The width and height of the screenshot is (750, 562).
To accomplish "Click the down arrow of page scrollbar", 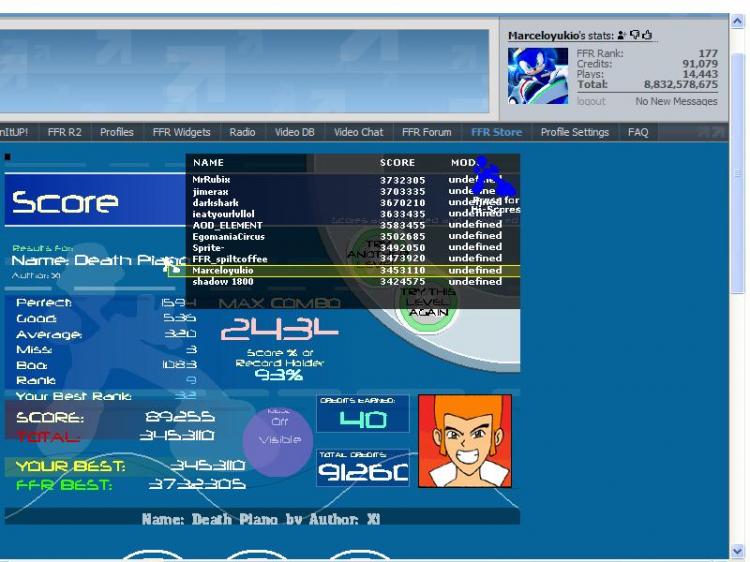I will (737, 551).
